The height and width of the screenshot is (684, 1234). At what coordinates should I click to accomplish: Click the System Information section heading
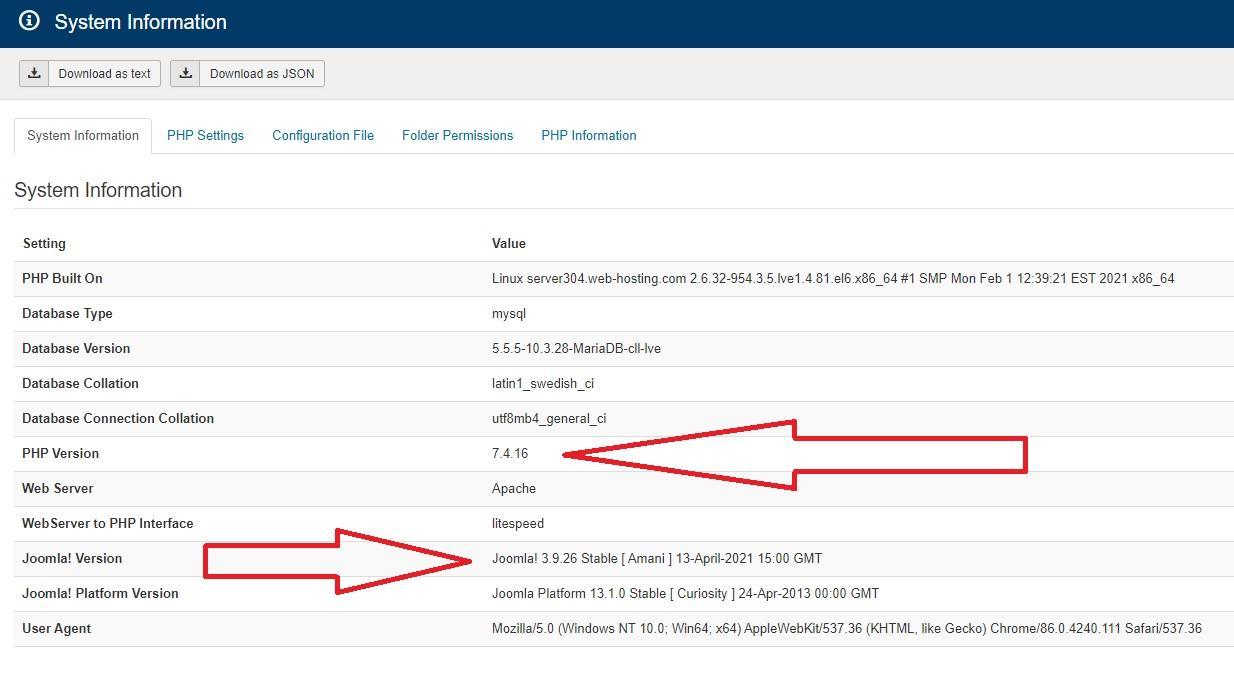point(98,190)
